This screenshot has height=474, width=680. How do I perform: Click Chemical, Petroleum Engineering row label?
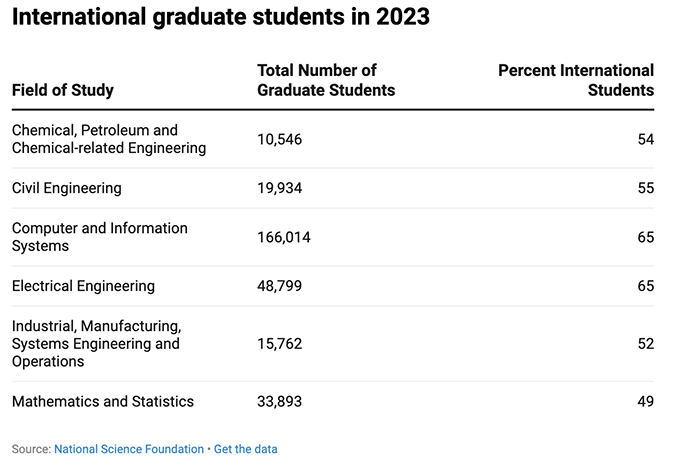108,139
